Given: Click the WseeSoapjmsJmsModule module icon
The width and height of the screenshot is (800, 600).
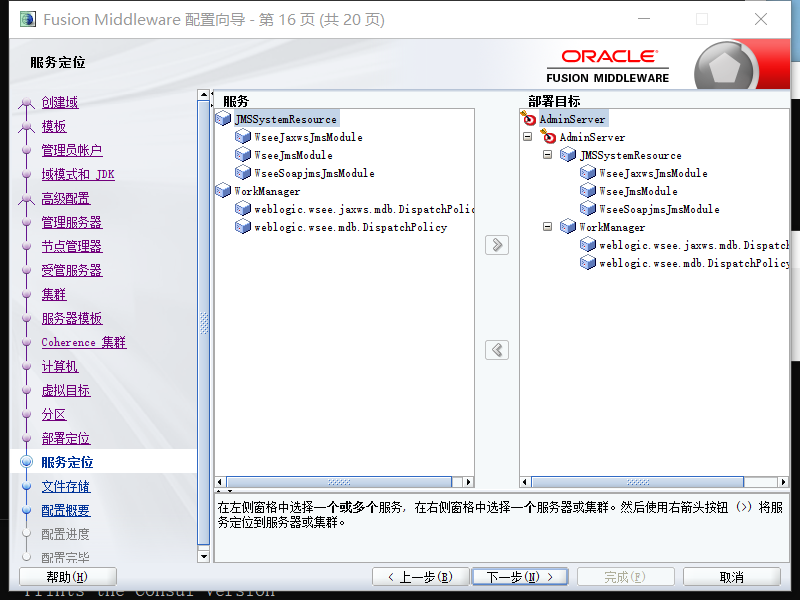Looking at the screenshot, I should coord(243,172).
